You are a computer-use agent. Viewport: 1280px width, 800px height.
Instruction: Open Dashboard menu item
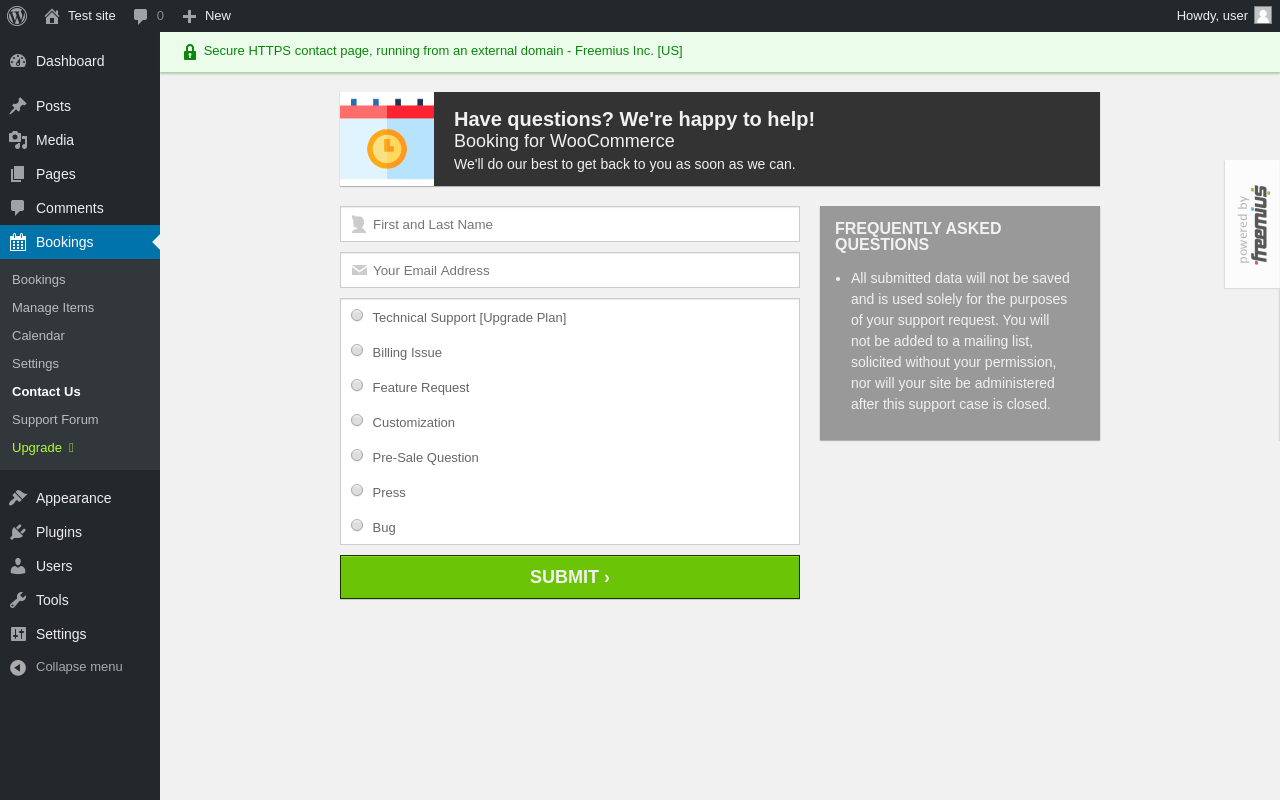coord(80,61)
